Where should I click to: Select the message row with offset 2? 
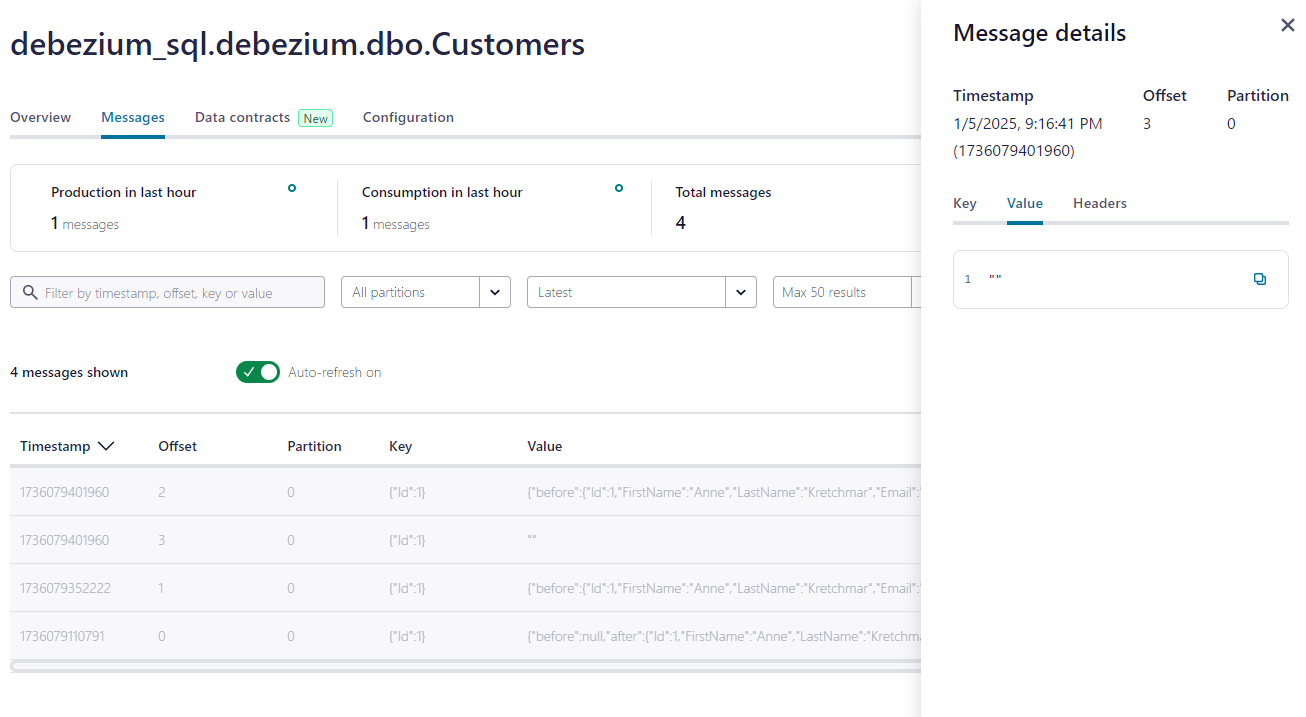pyautogui.click(x=465, y=492)
